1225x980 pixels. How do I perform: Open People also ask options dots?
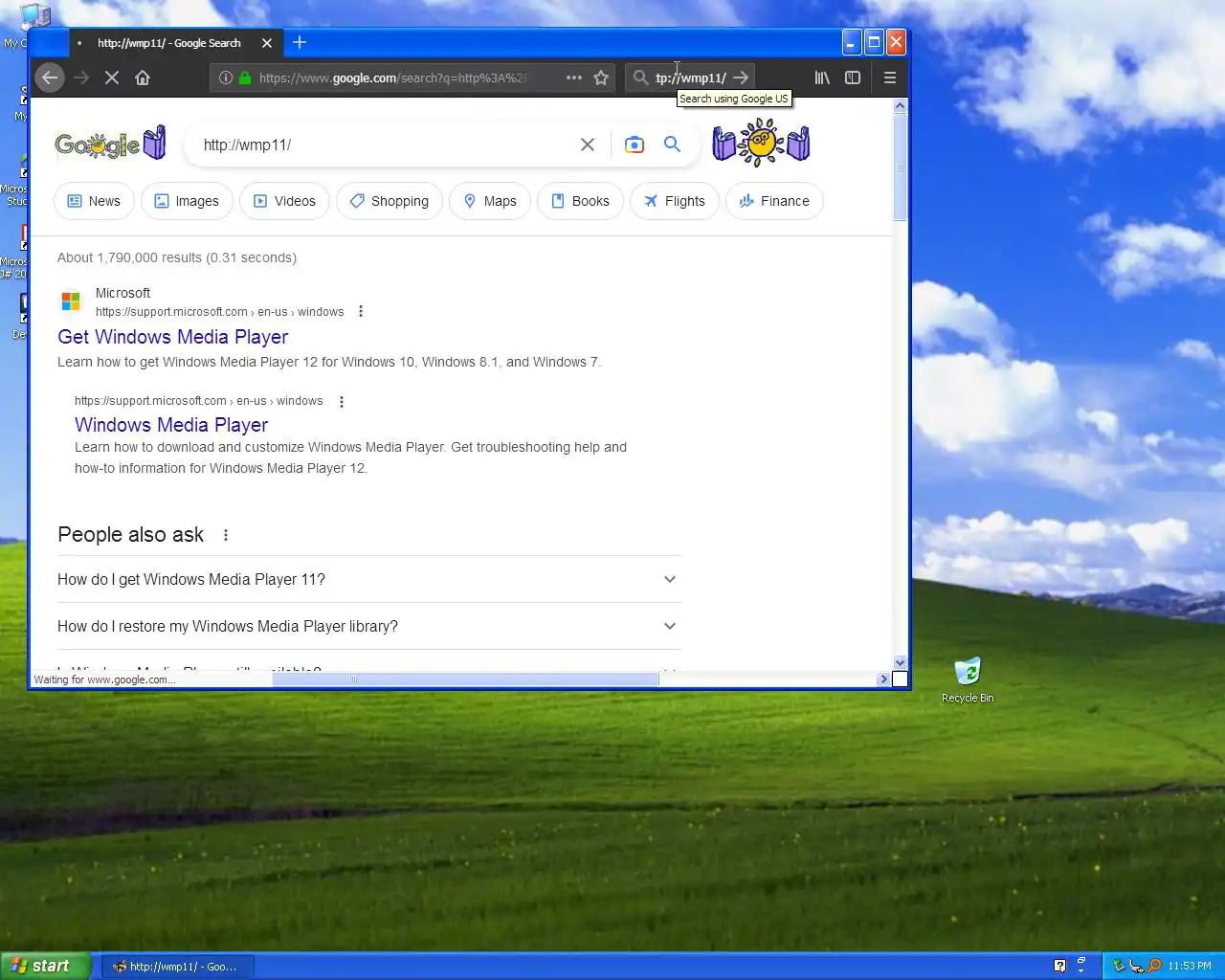pyautogui.click(x=226, y=535)
